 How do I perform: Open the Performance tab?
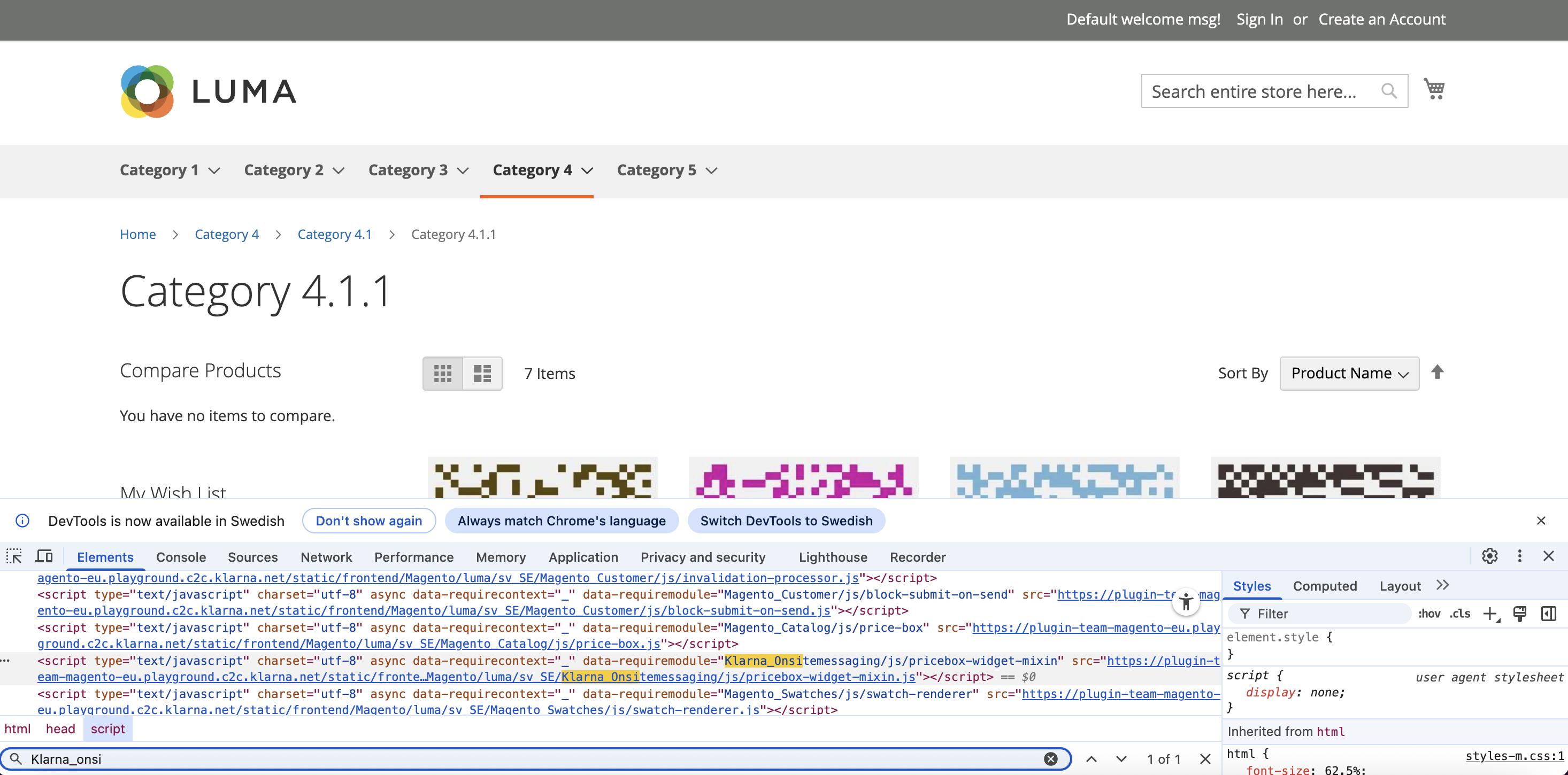(x=414, y=556)
